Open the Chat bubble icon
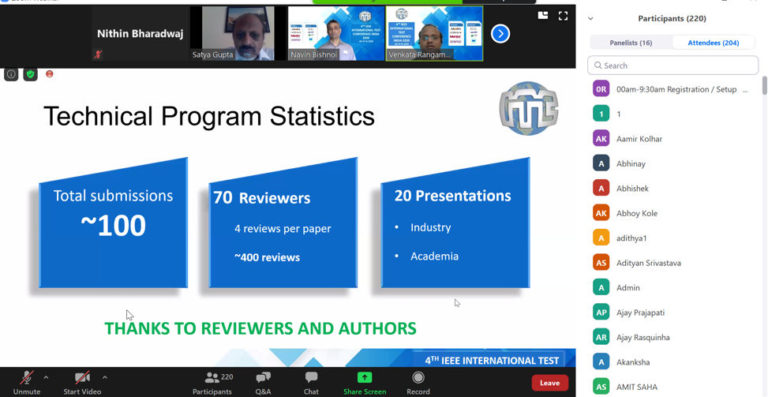This screenshot has height=397, width=768. pyautogui.click(x=311, y=377)
